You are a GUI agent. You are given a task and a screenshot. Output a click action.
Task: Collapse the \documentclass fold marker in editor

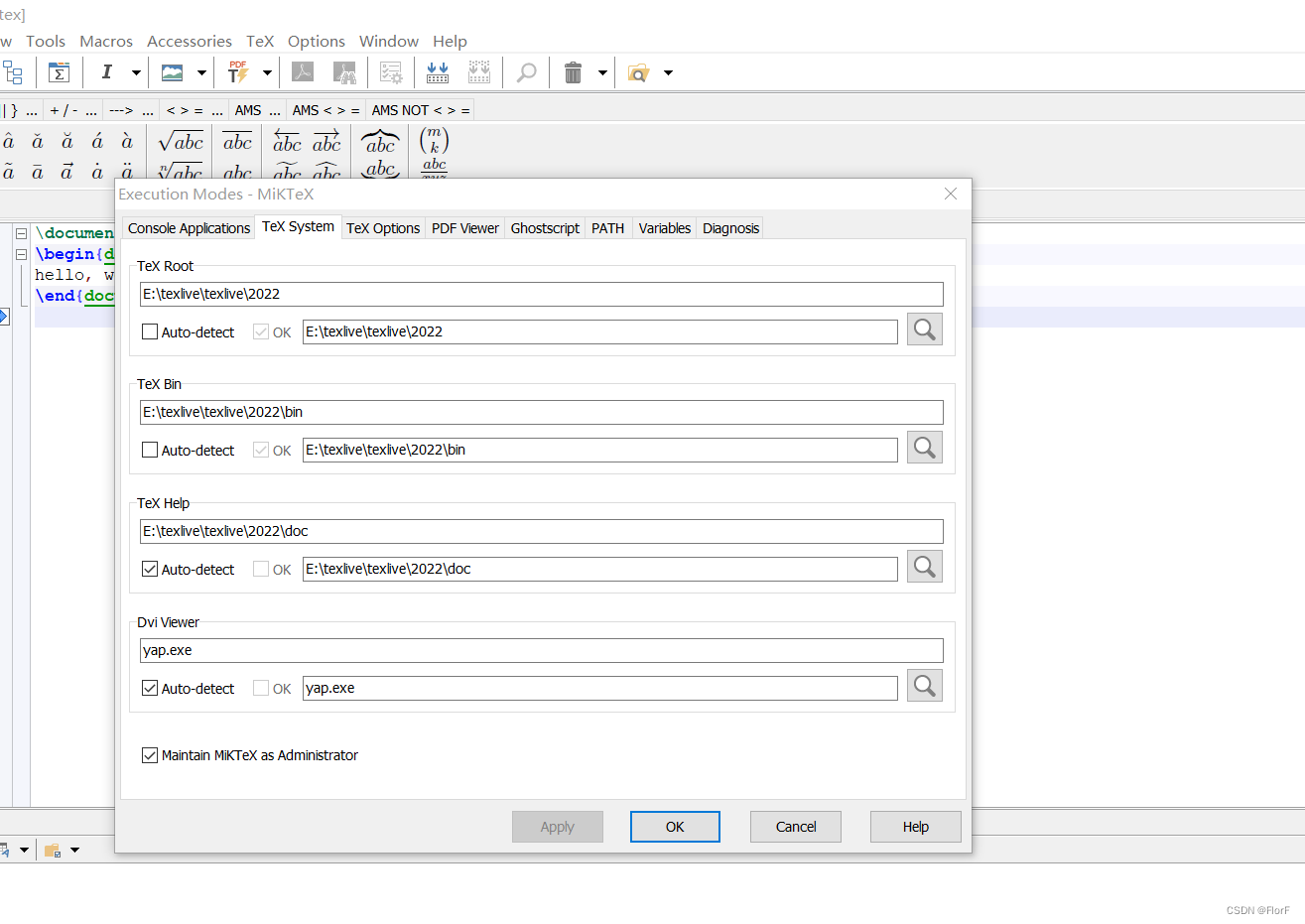tap(21, 233)
